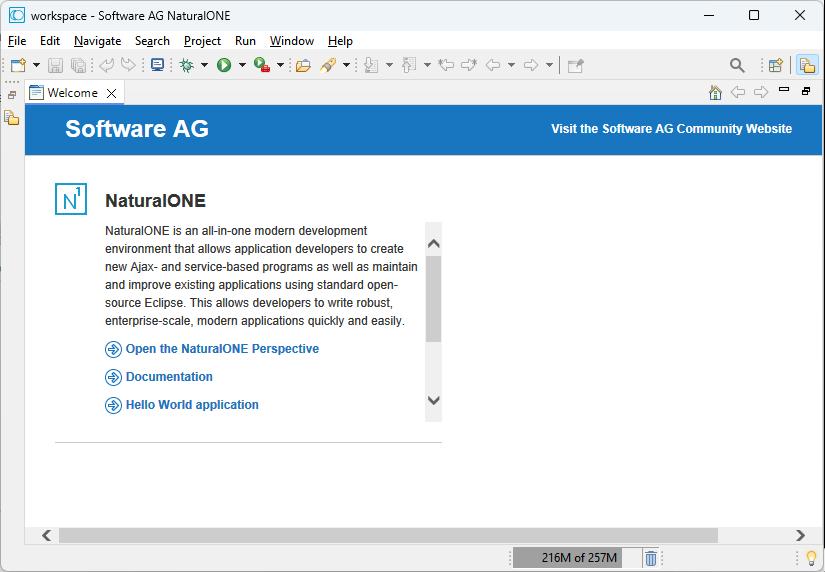This screenshot has height=572, width=825.
Task: Click the Debug bug icon in toolbar
Action: click(x=186, y=65)
